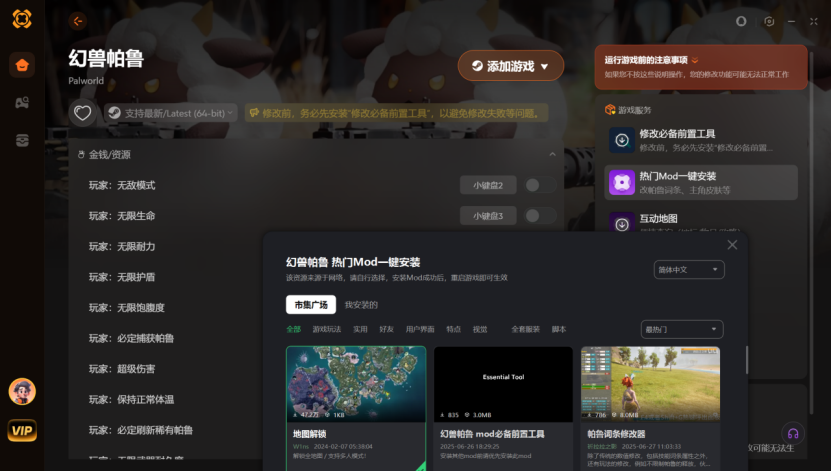Image resolution: width=831 pixels, height=471 pixels.
Task: Open the 地图解锁 mod thumbnail
Action: (x=356, y=384)
